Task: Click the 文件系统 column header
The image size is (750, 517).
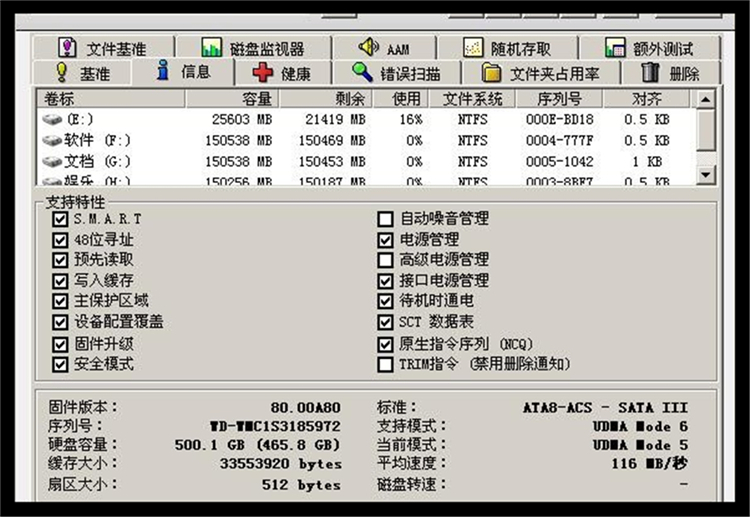Action: (472, 100)
